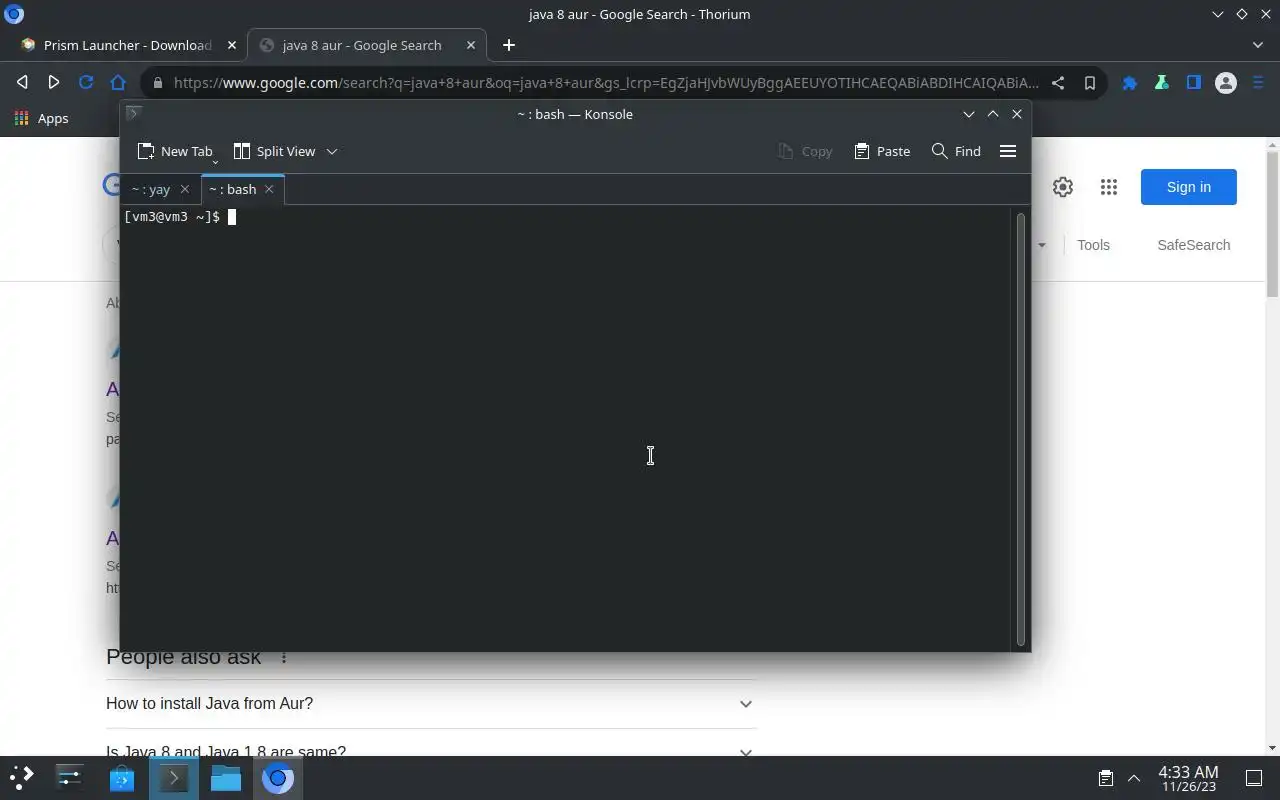Expand the search filter dropdown near Tools
The height and width of the screenshot is (800, 1280).
[x=1041, y=245]
